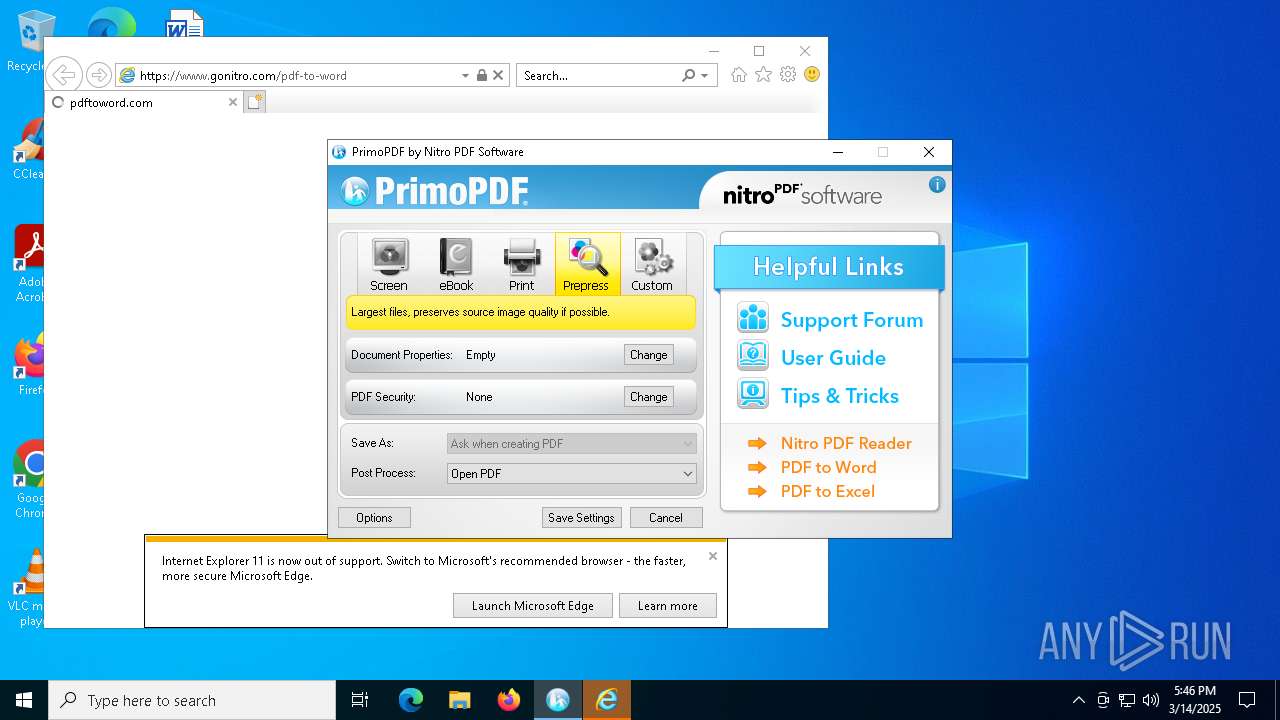Switch to PrimoPDF taskbar button

coord(558,700)
